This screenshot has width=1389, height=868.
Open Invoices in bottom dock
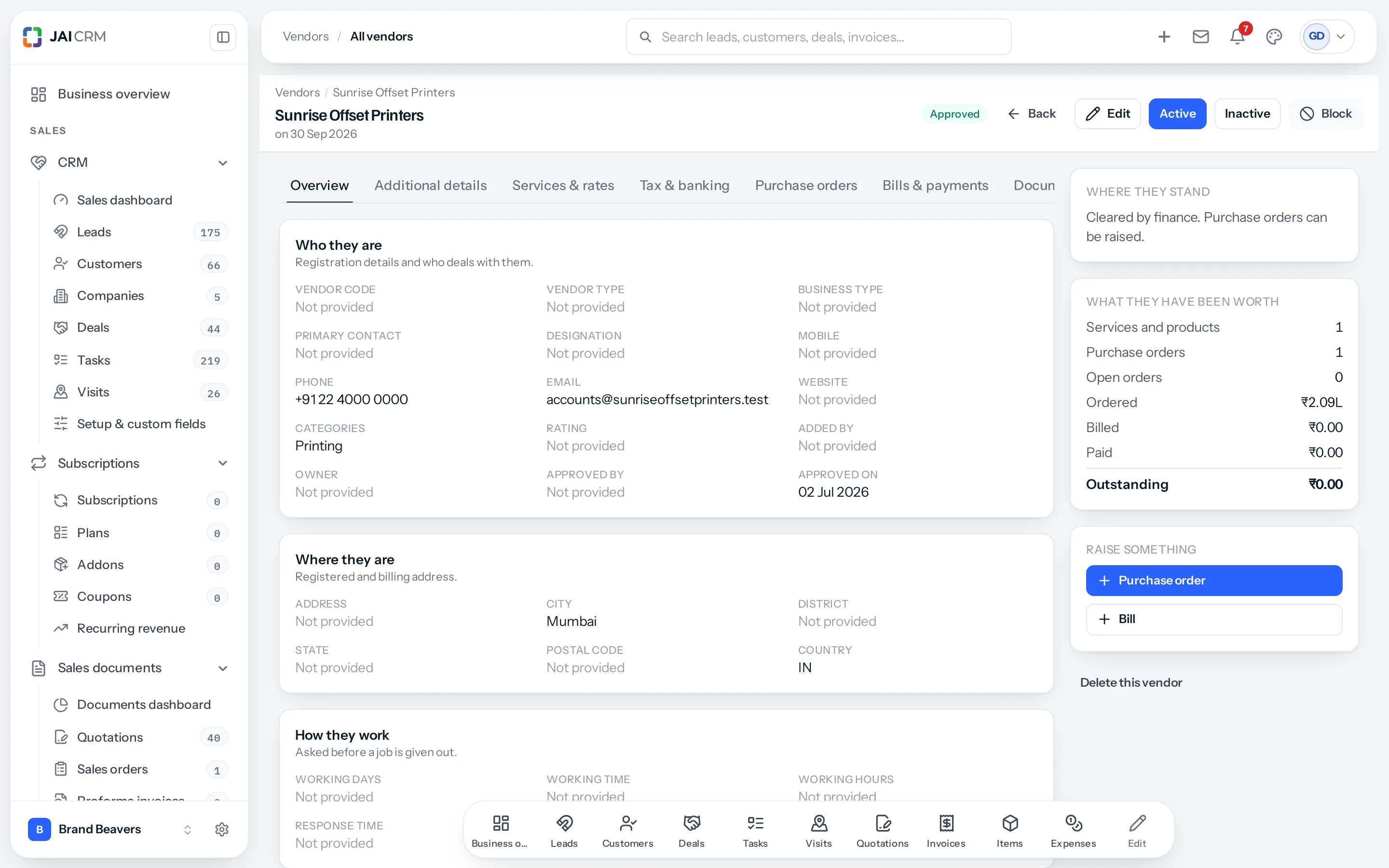click(946, 831)
